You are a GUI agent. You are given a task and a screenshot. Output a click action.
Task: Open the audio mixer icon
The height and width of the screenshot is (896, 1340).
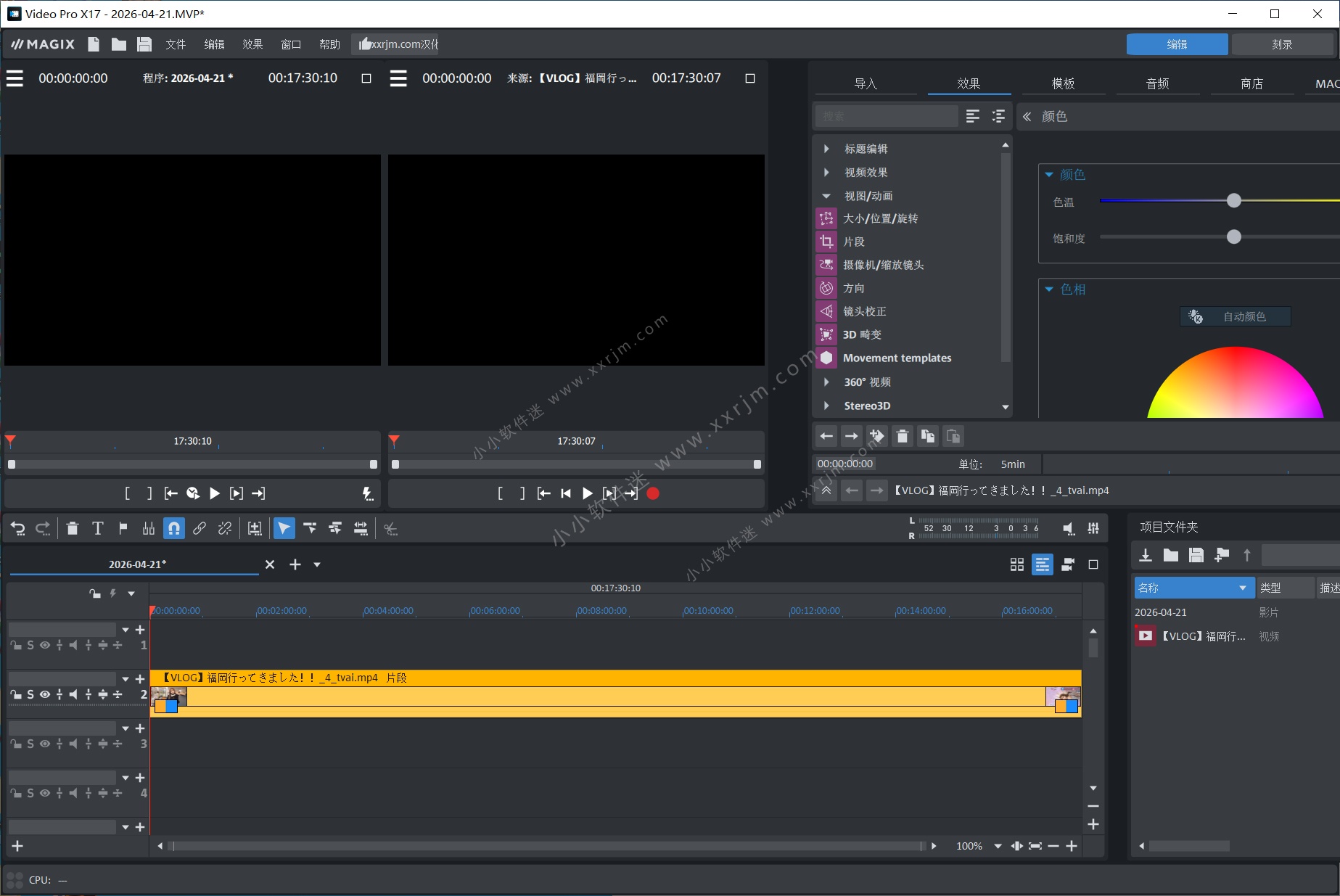point(1093,529)
